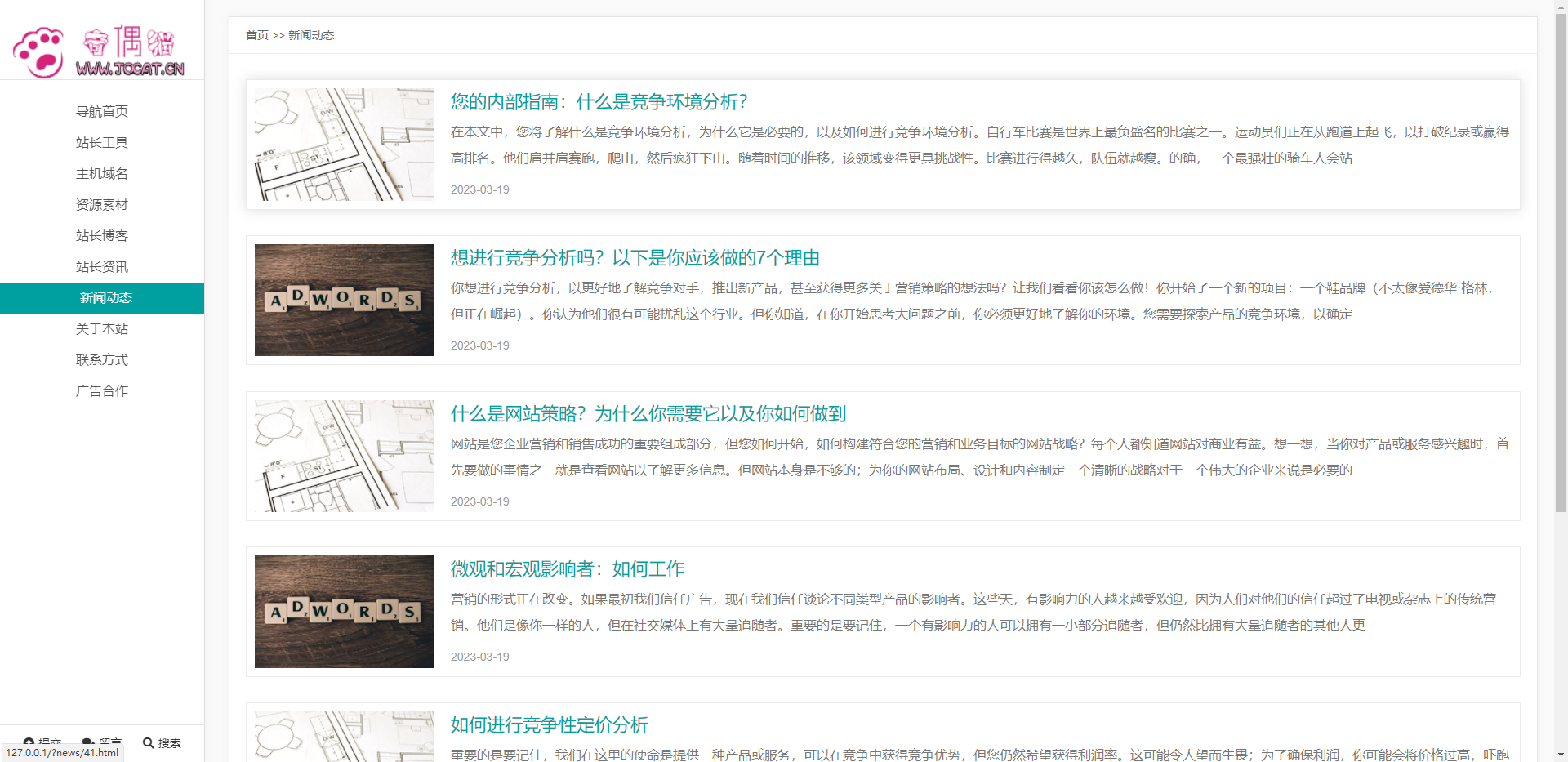The width and height of the screenshot is (1568, 762).
Task: Click ADWORDS thumbnail of 微观和宏观影响者 article
Action: [345, 612]
